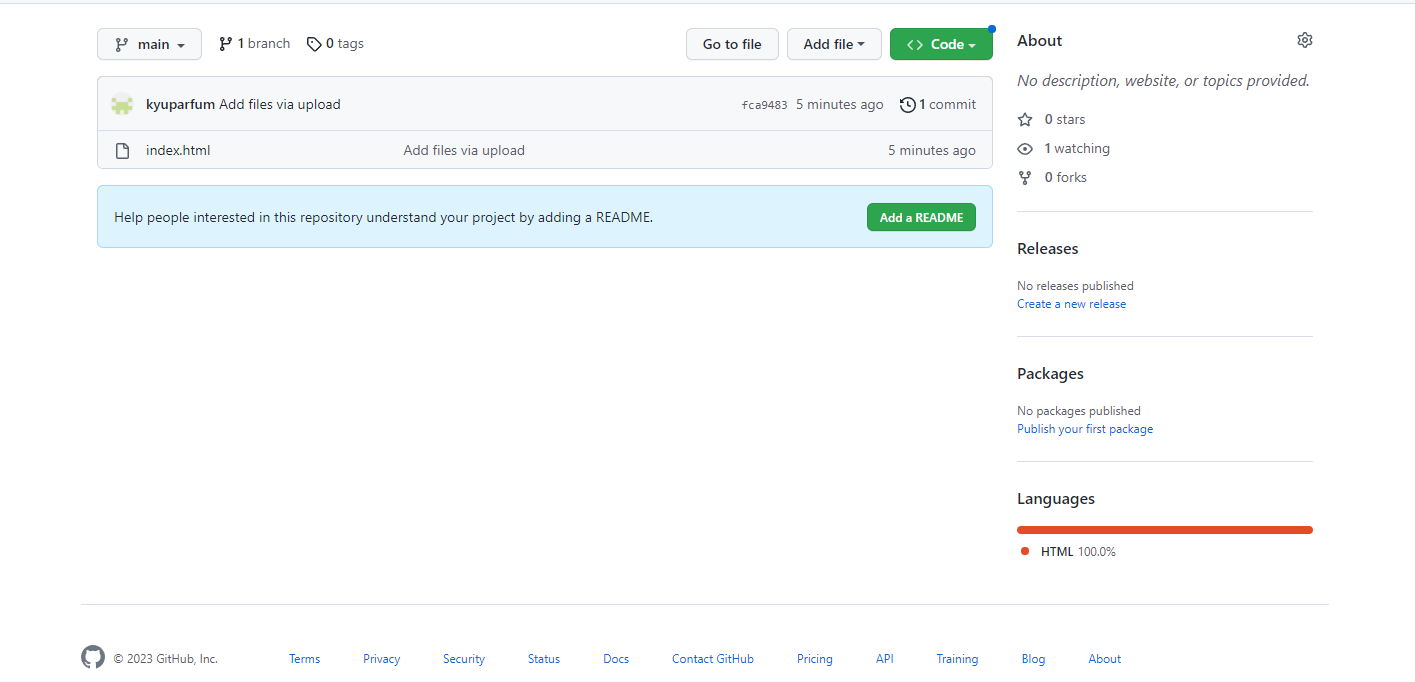This screenshot has width=1415, height=682.
Task: Click the HTML language bar
Action: pos(1165,530)
